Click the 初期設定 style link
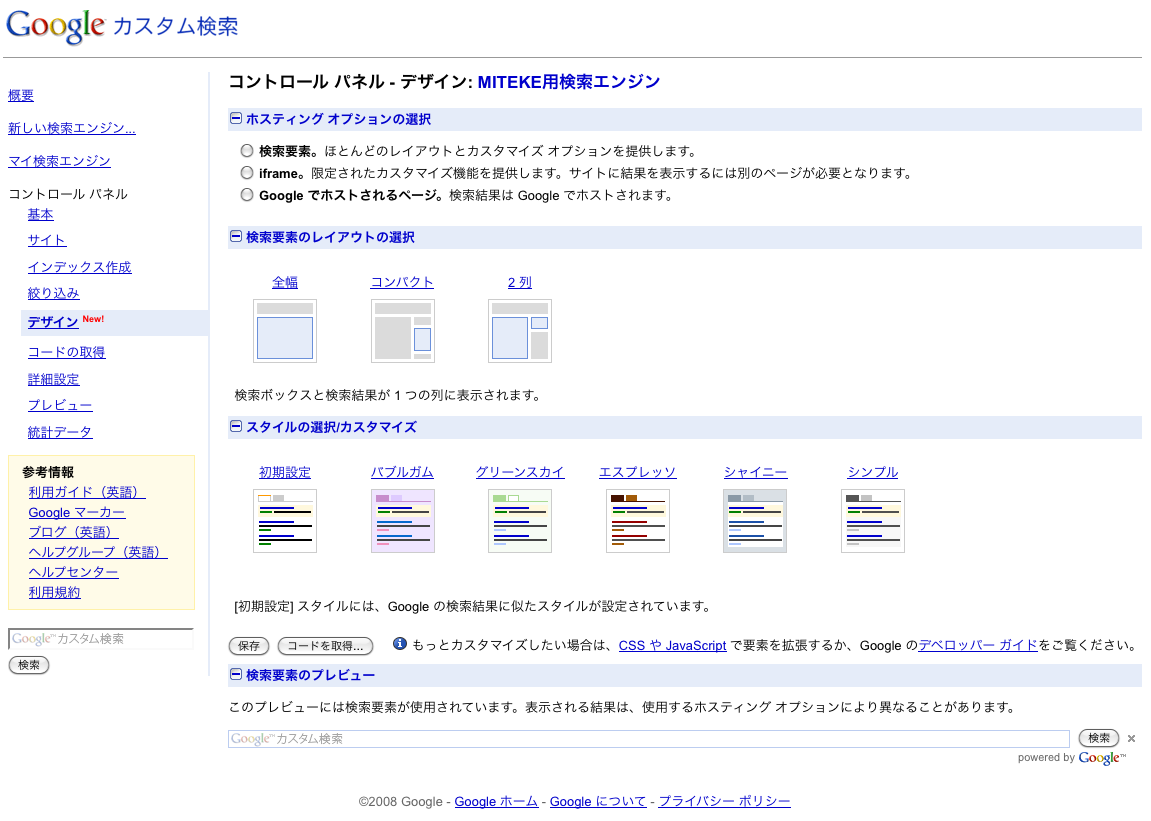This screenshot has width=1151, height=821. [x=285, y=472]
